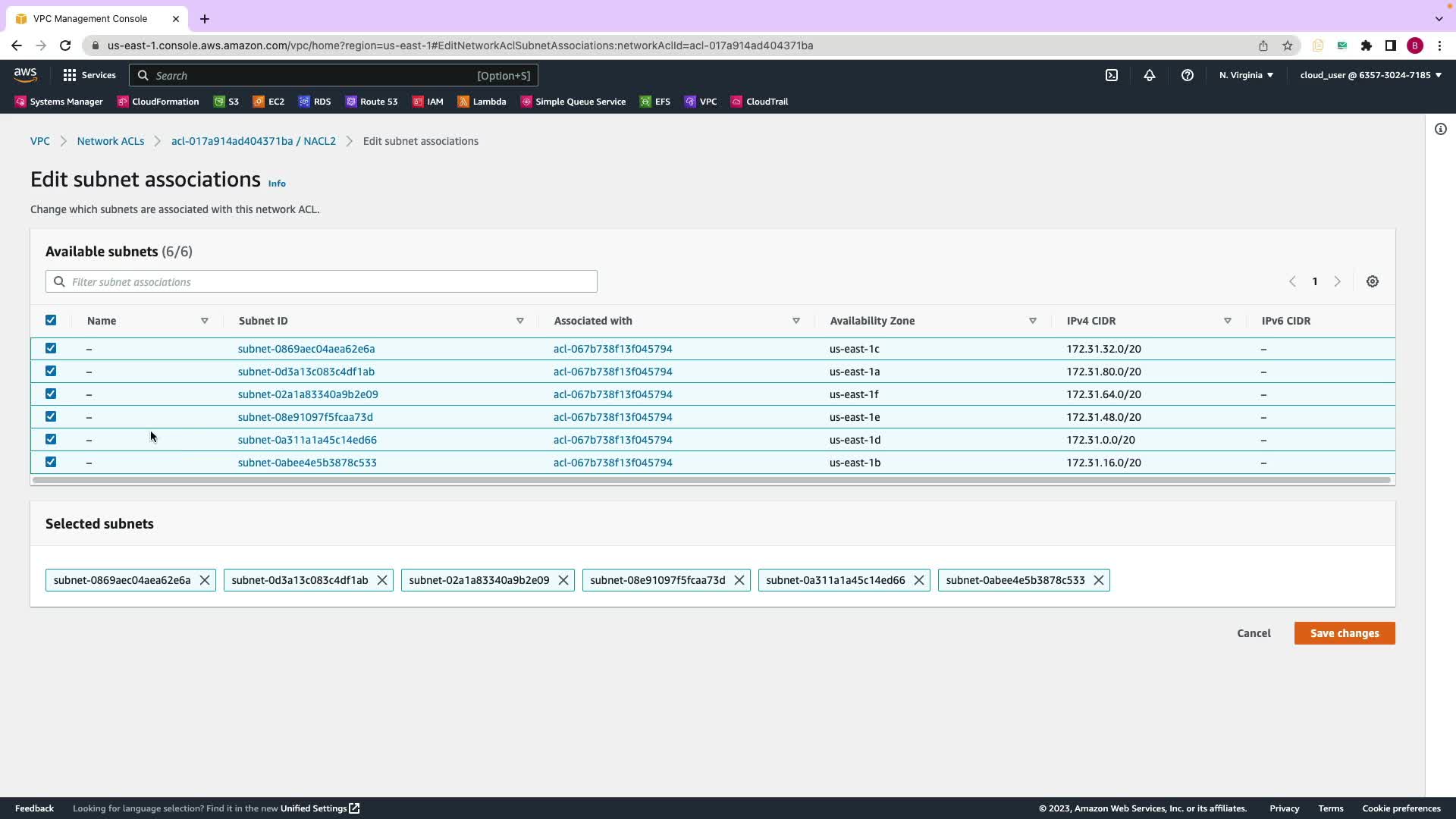The width and height of the screenshot is (1456, 819).
Task: Open the Lambda shortcut in favorites bar
Action: (482, 102)
